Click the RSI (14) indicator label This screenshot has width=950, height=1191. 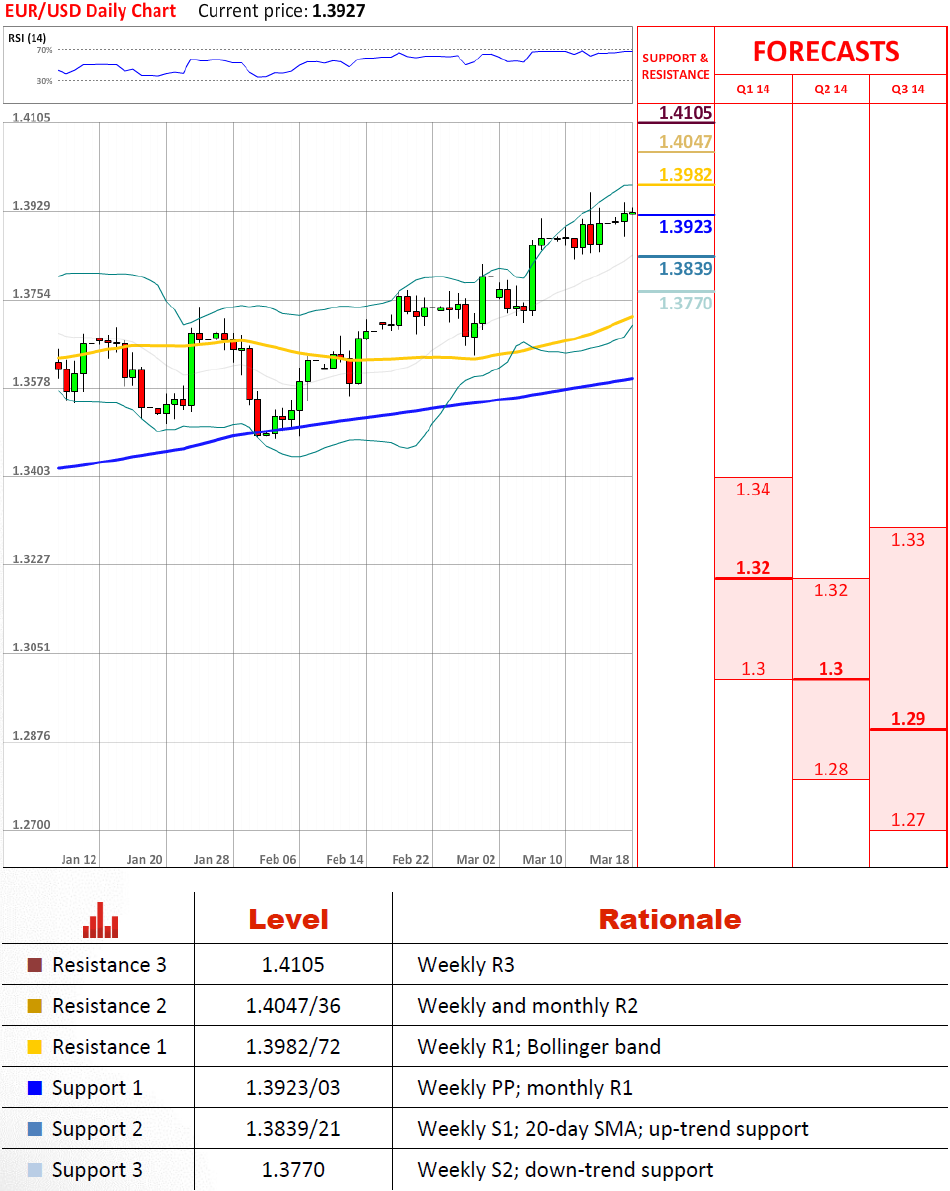tap(26, 38)
